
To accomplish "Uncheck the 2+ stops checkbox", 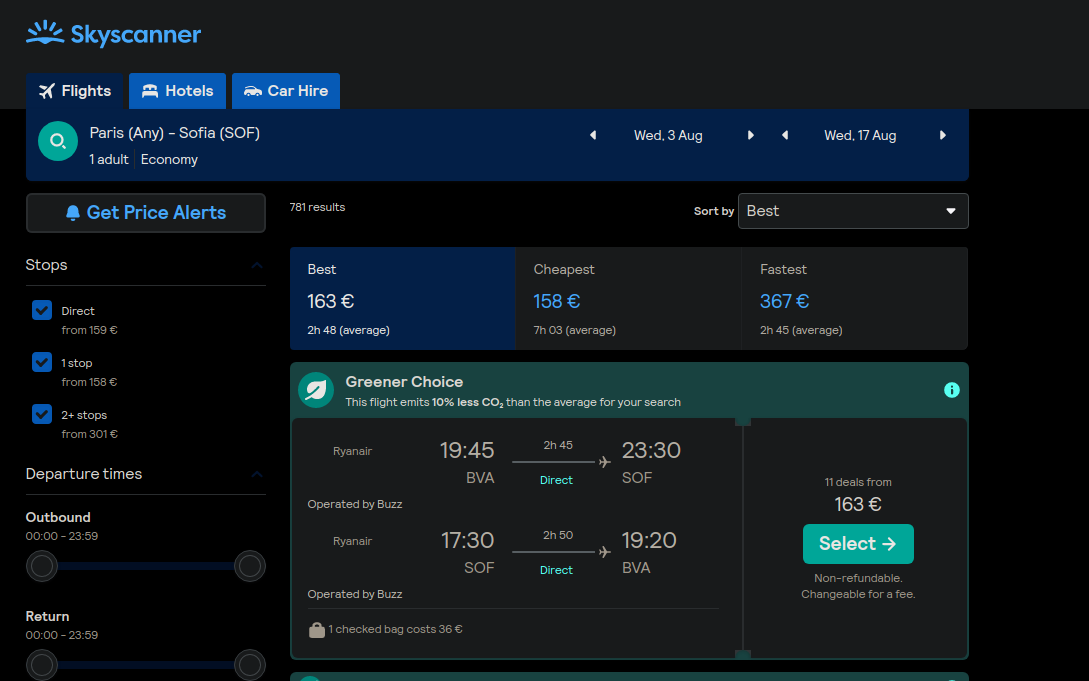I will click(x=42, y=414).
